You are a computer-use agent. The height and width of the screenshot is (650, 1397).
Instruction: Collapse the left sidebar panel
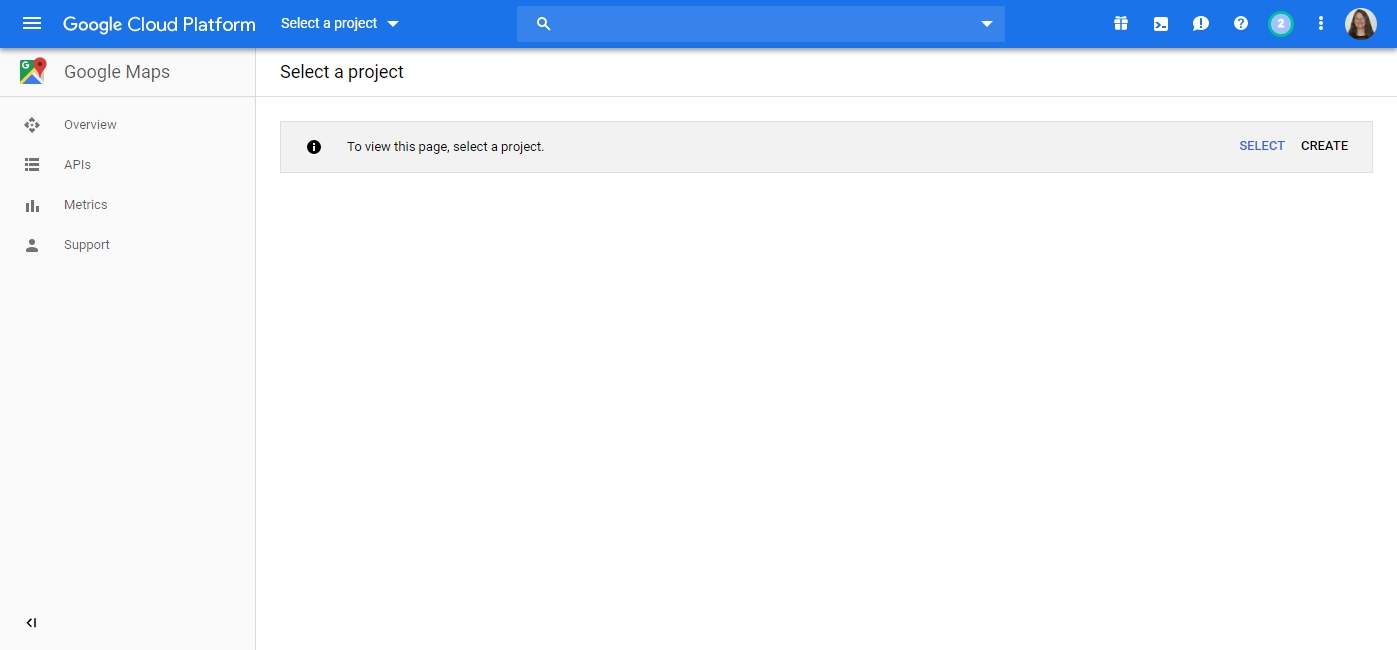(31, 623)
